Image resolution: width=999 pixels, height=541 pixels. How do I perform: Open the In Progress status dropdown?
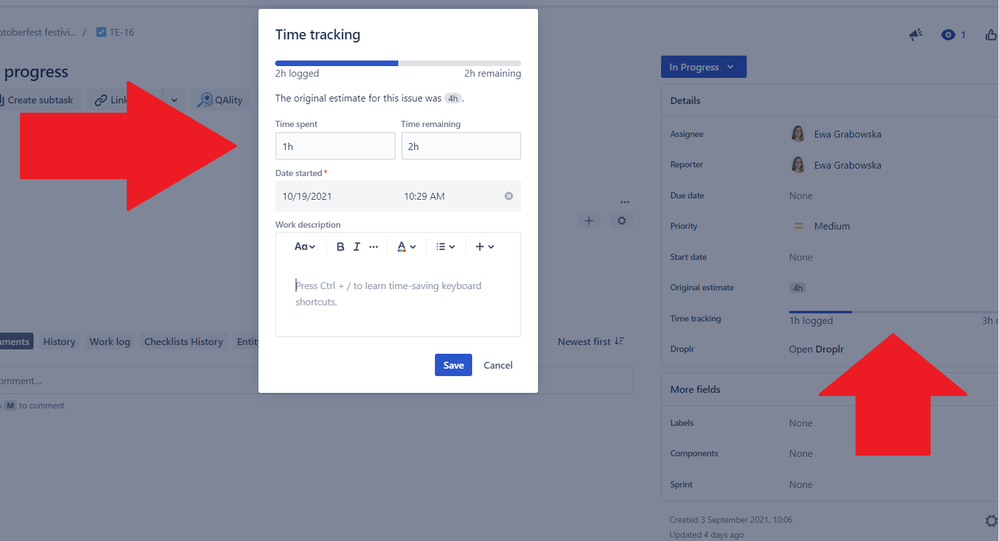point(703,67)
